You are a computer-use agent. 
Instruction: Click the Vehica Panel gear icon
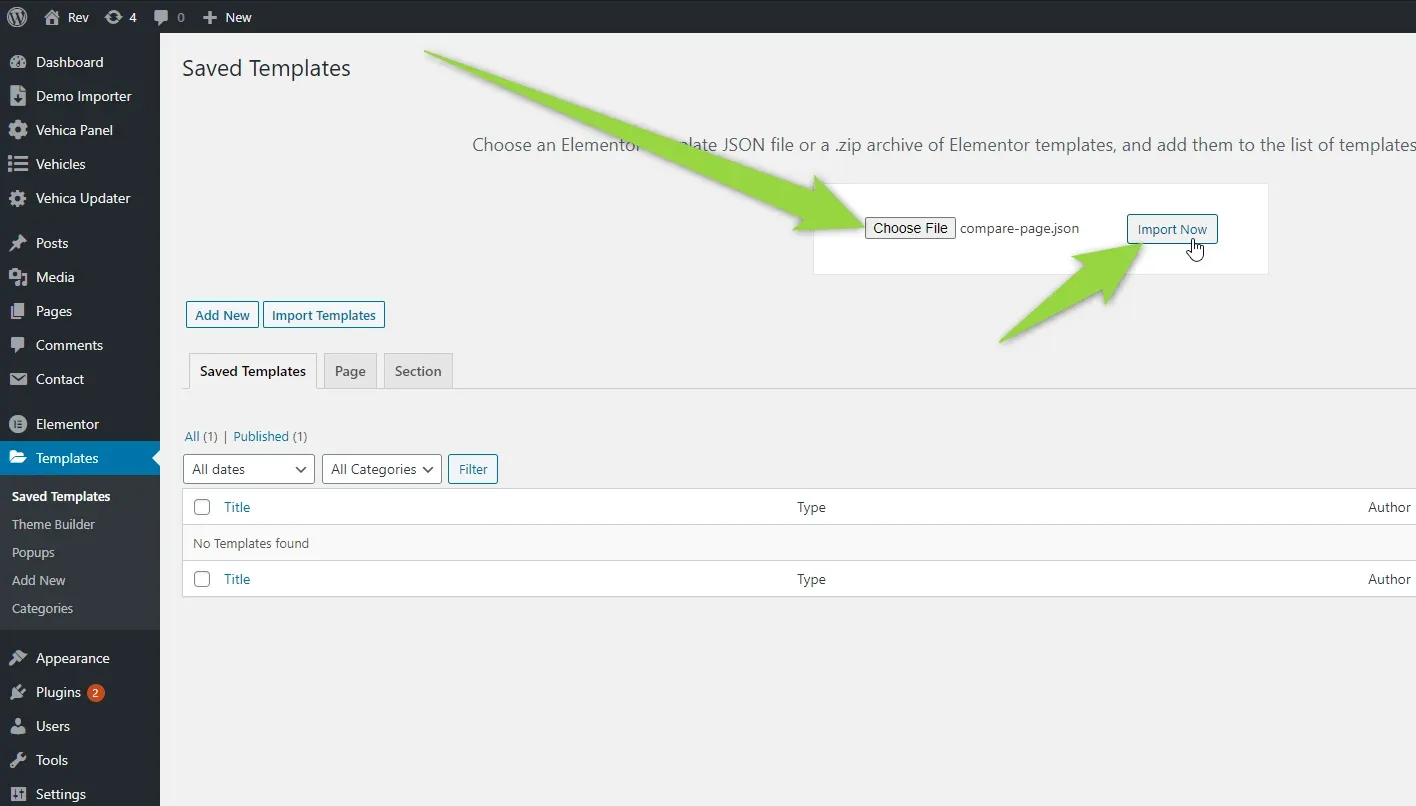[18, 130]
